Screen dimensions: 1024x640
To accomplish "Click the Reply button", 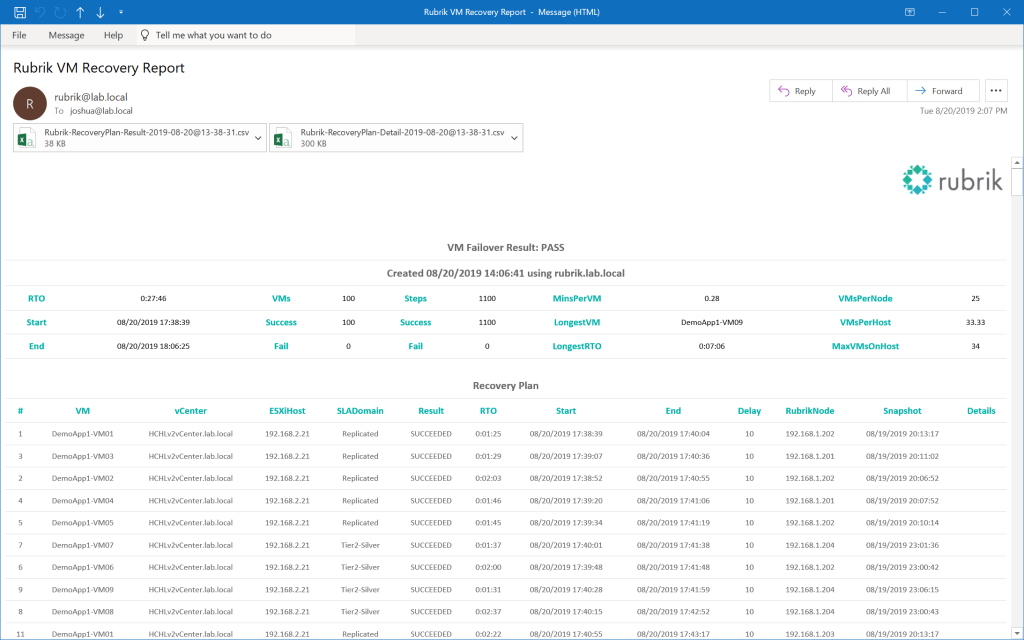I will pyautogui.click(x=799, y=90).
